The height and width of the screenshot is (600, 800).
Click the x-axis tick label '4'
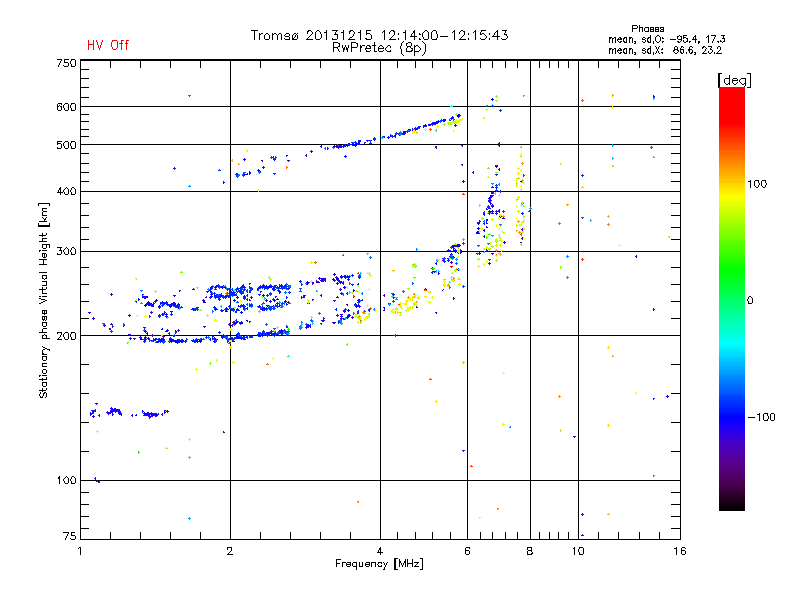(380, 551)
